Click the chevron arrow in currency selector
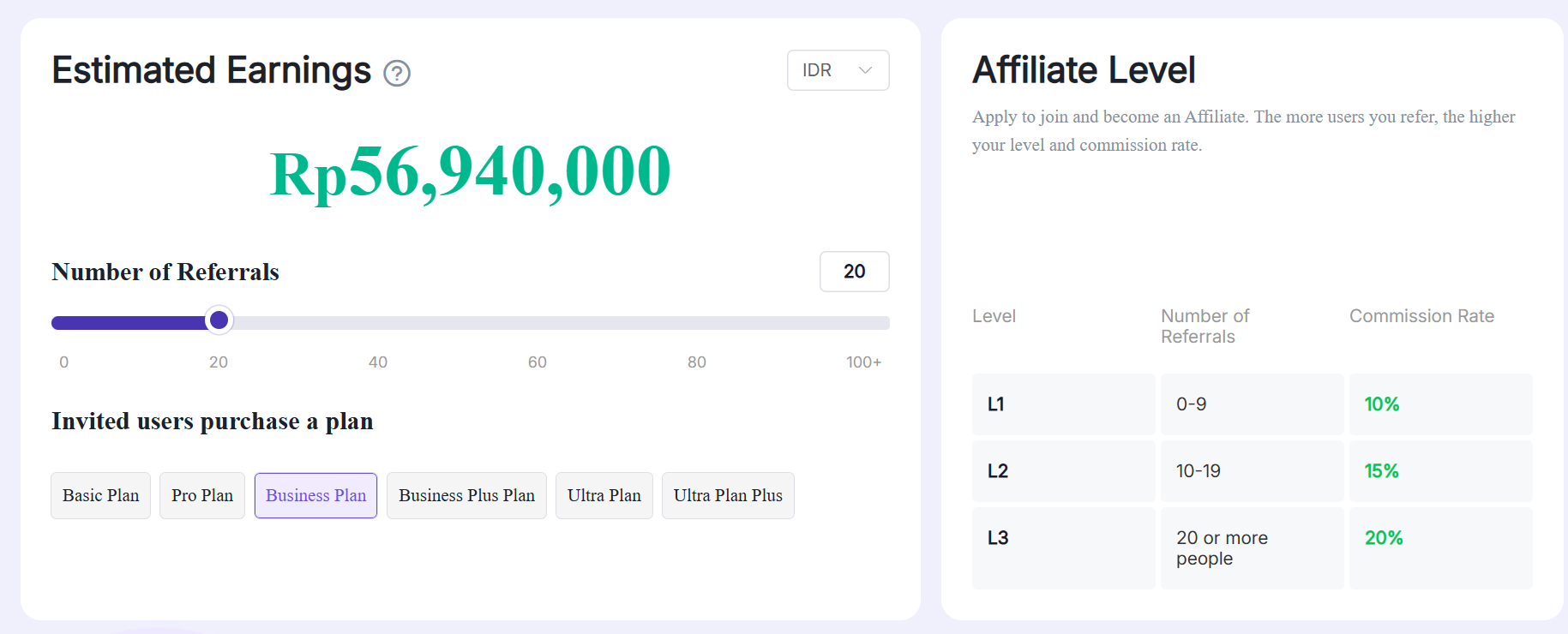Screen dimensions: 1568x634 coord(865,70)
